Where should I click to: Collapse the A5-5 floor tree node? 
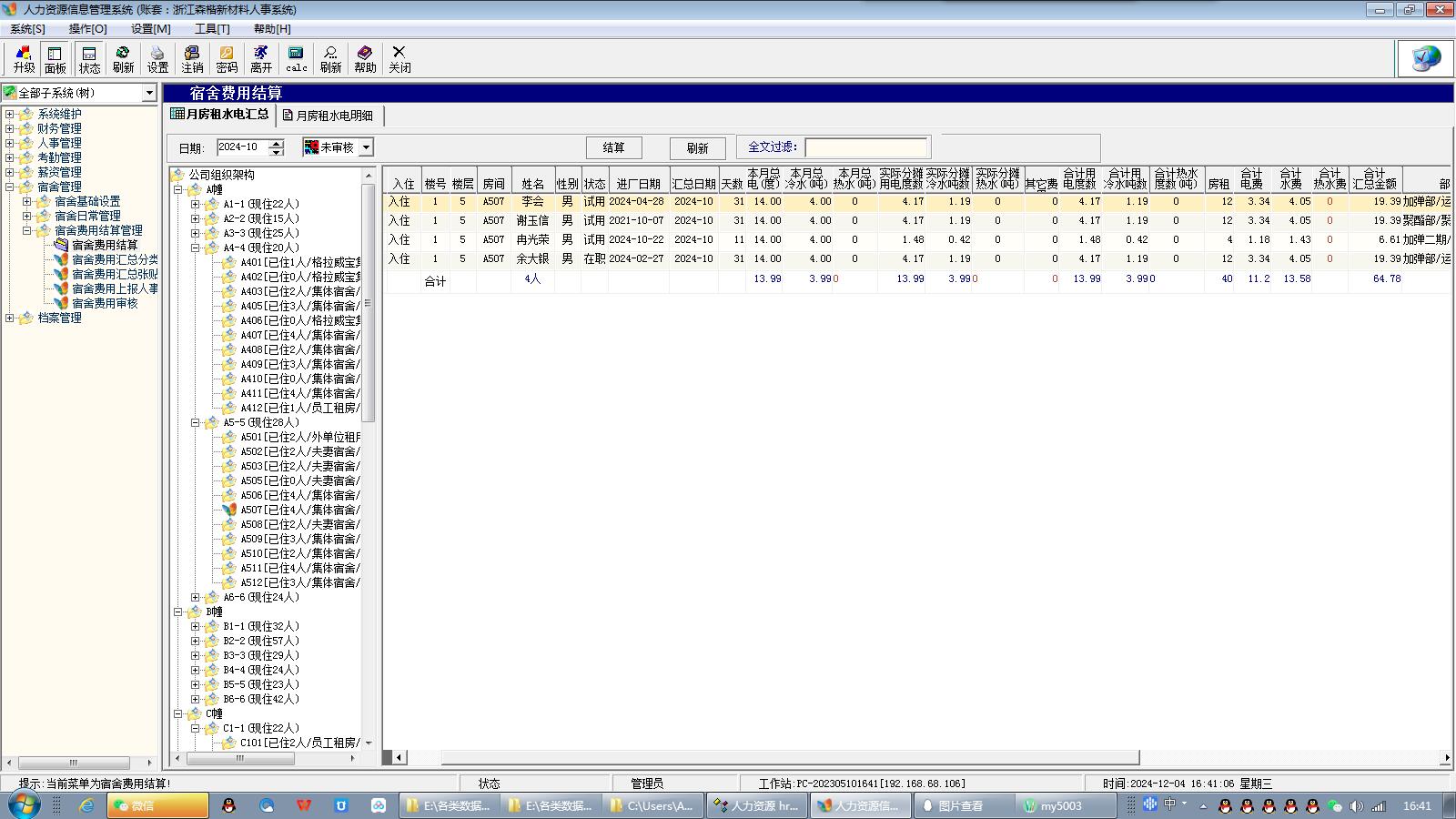point(195,422)
